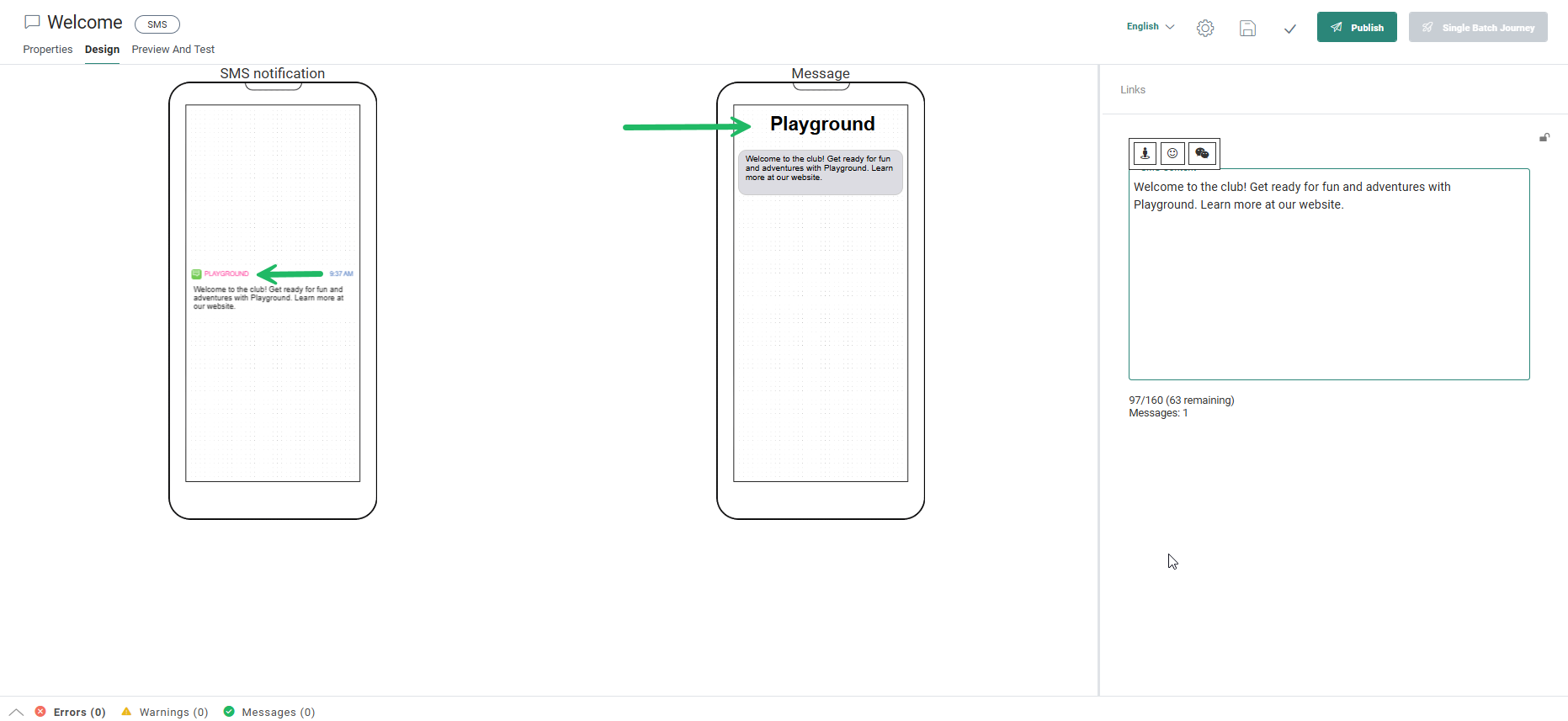Click the 97/160 character counter text
Image resolution: width=1568 pixels, height=721 pixels.
click(1182, 400)
